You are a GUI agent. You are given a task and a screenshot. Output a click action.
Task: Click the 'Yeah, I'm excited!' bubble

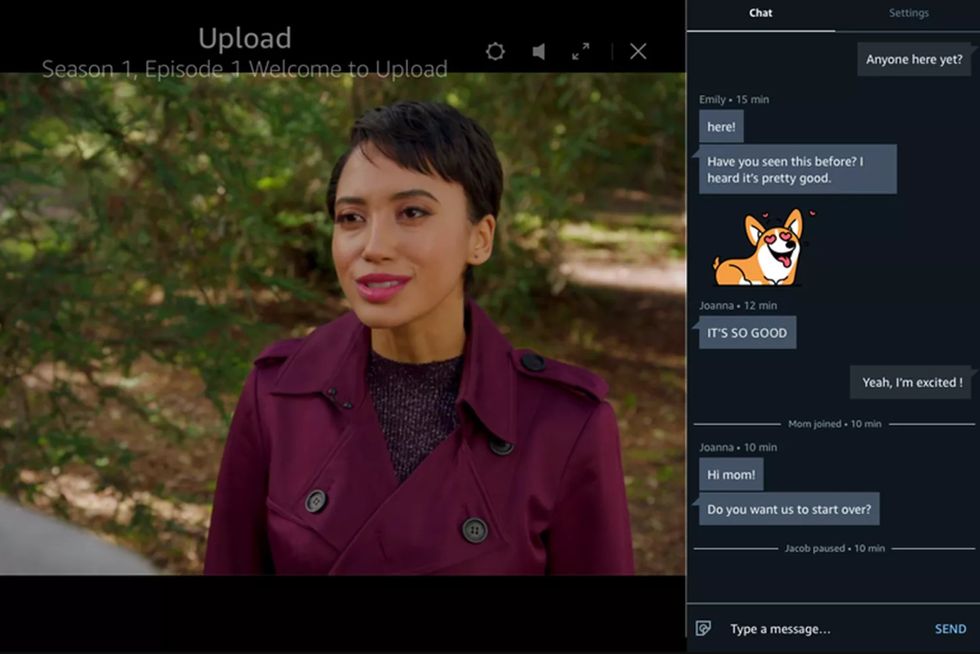click(911, 382)
